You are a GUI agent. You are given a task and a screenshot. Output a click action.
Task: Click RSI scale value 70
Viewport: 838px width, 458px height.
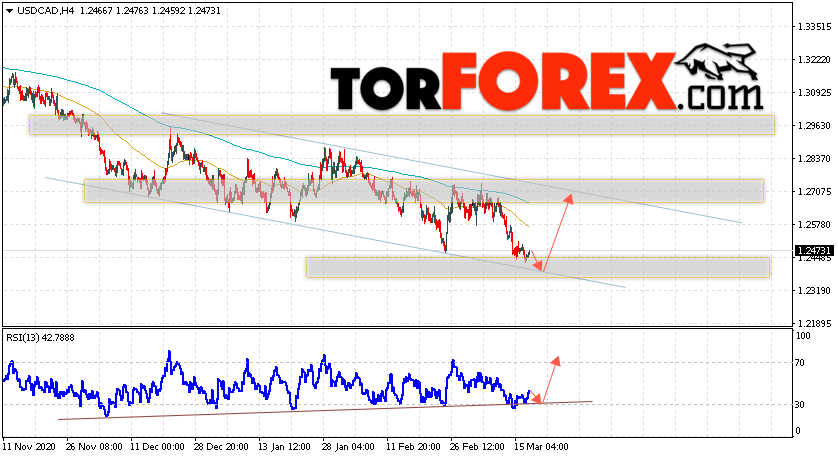(800, 363)
